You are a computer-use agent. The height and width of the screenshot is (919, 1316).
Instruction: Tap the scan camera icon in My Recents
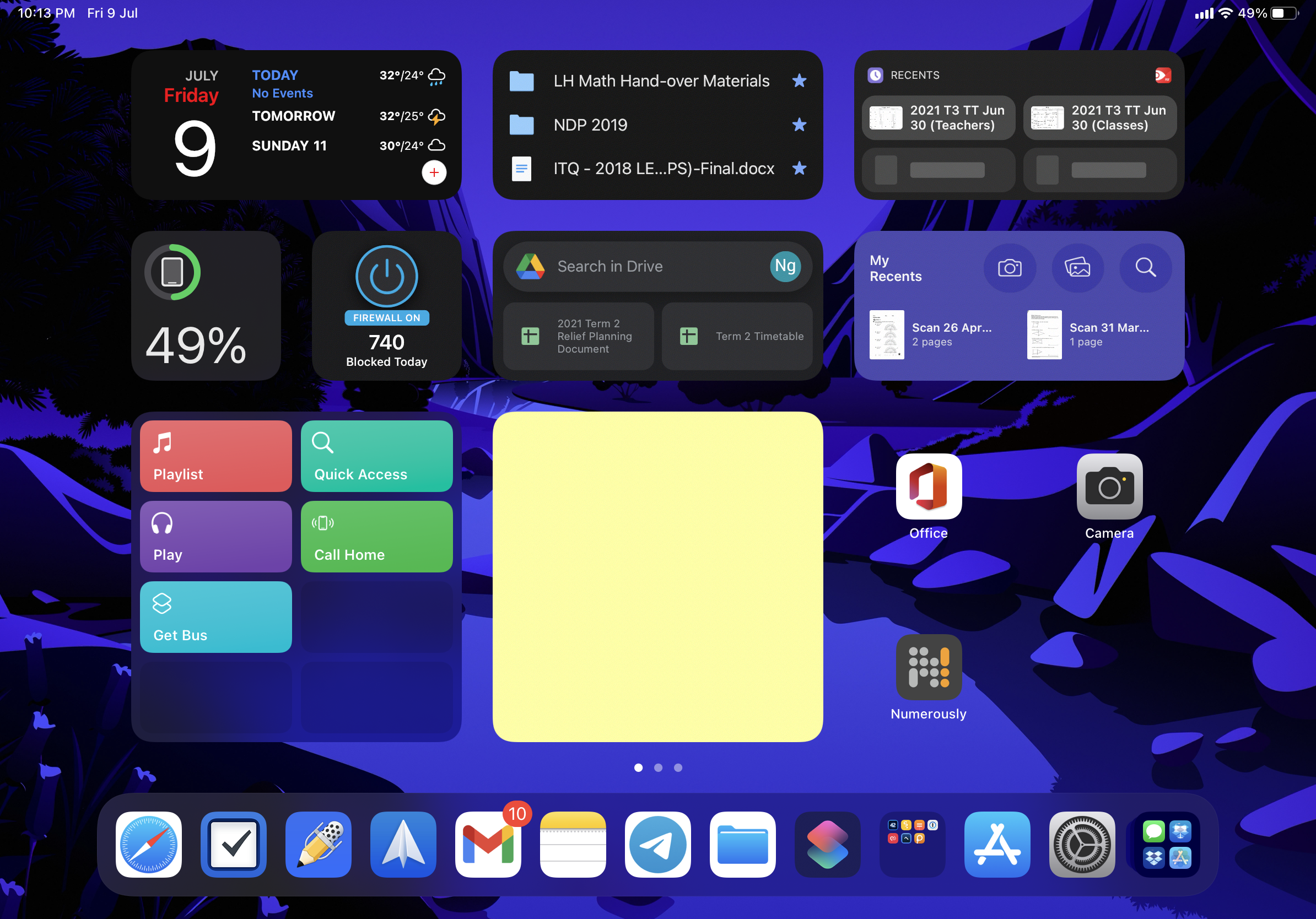(x=1010, y=268)
